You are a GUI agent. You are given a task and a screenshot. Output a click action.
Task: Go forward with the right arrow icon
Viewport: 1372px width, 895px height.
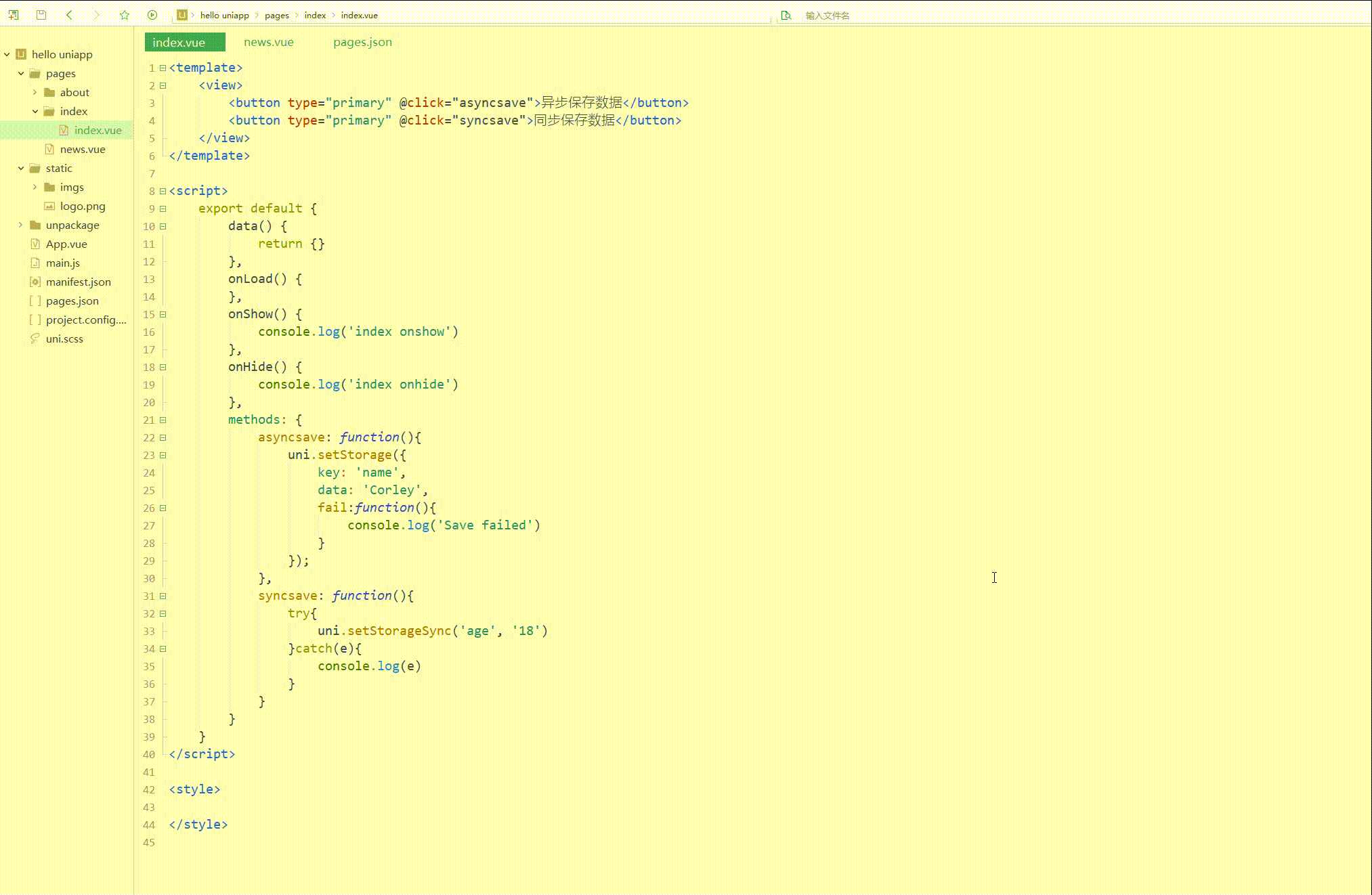97,15
